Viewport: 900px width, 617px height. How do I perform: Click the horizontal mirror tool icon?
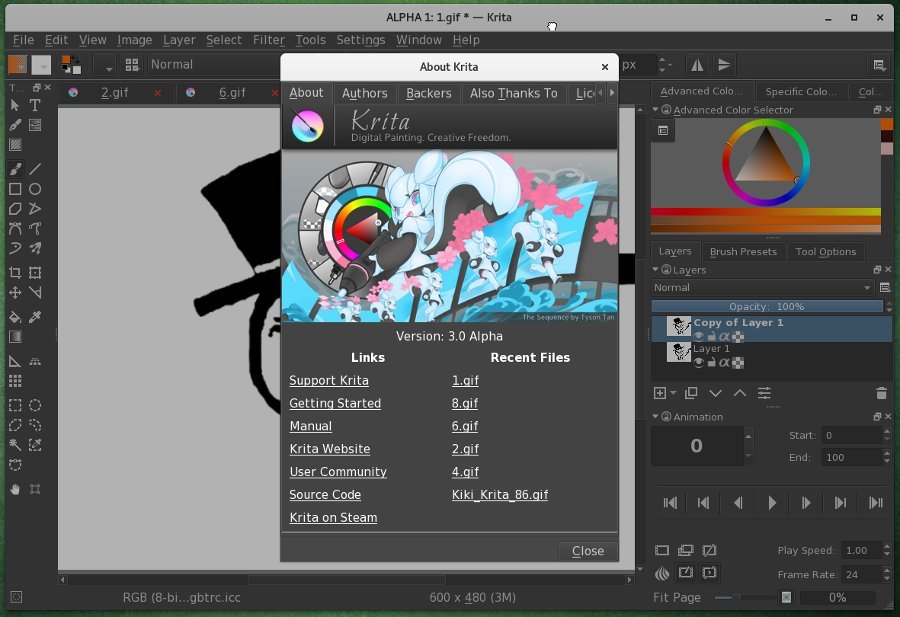tap(697, 64)
